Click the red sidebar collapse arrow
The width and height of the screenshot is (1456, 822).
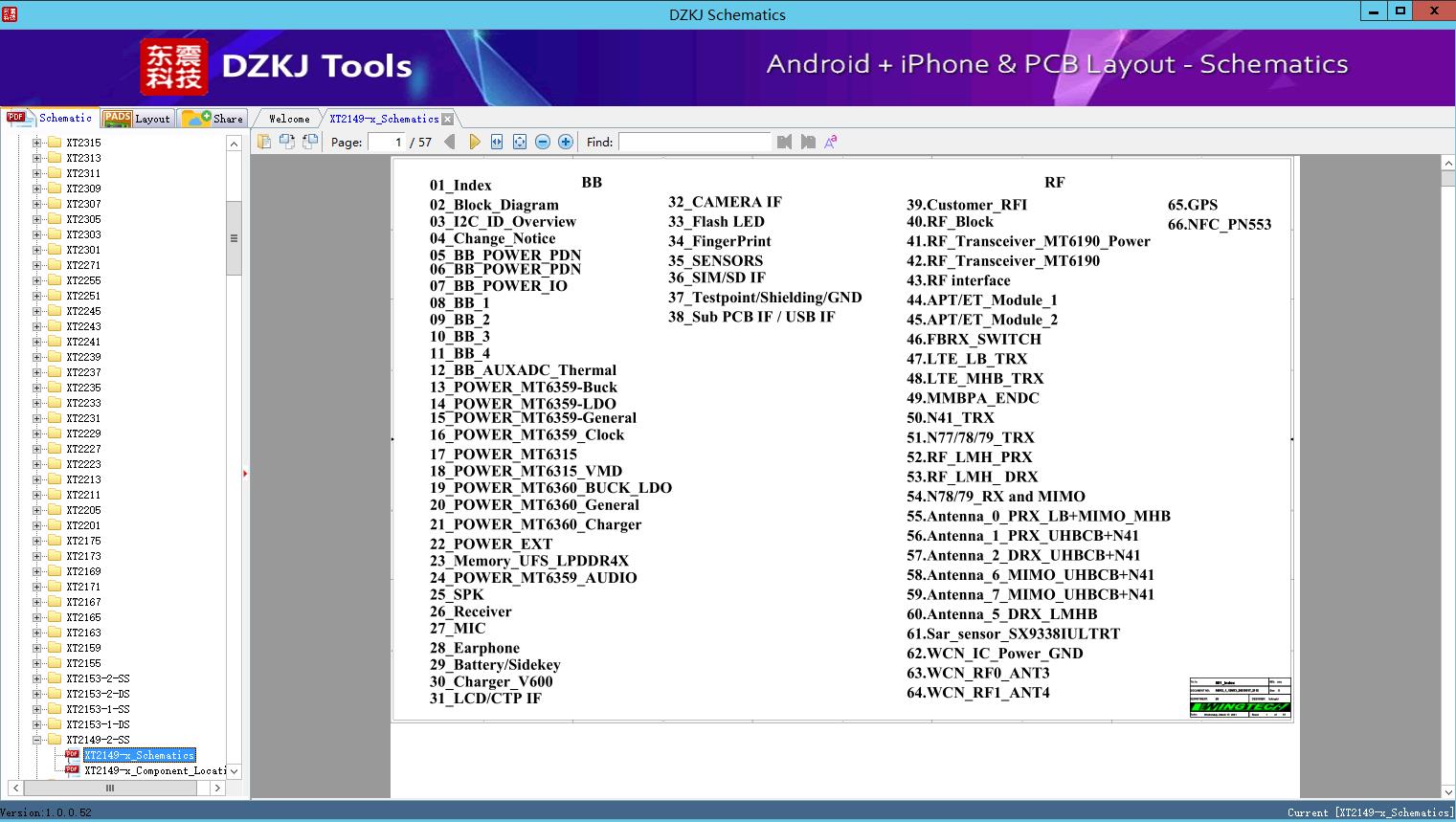245,474
